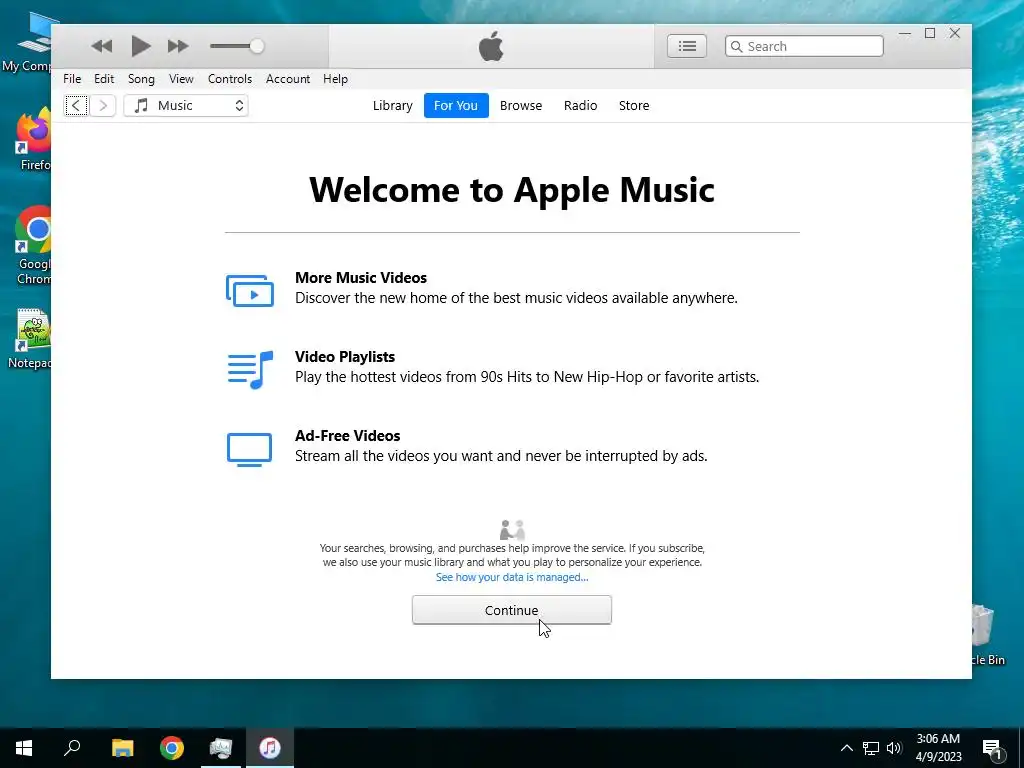Click the taskbar app left of iTunes

click(221, 748)
